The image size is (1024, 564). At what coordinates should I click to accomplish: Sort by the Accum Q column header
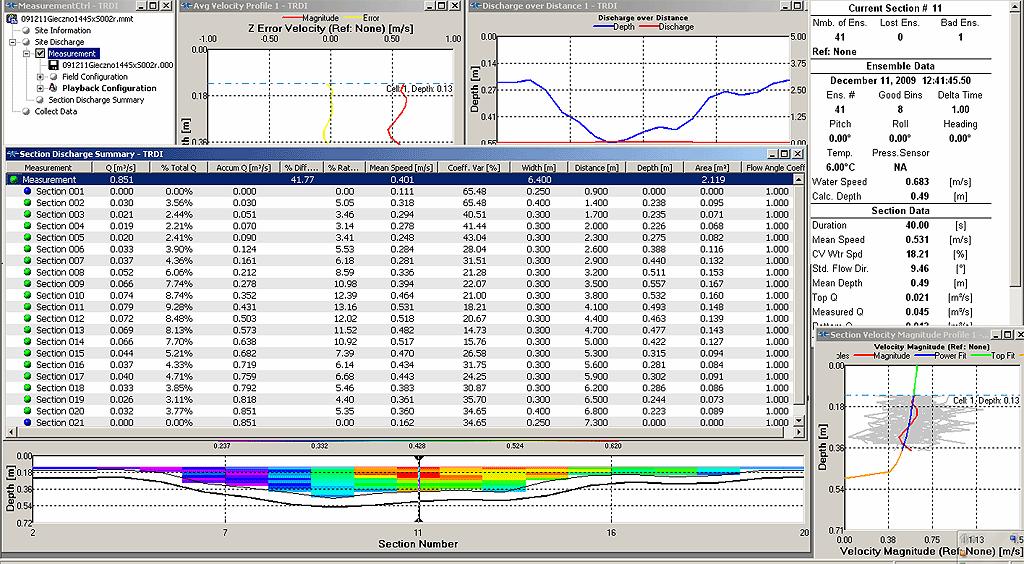244,168
